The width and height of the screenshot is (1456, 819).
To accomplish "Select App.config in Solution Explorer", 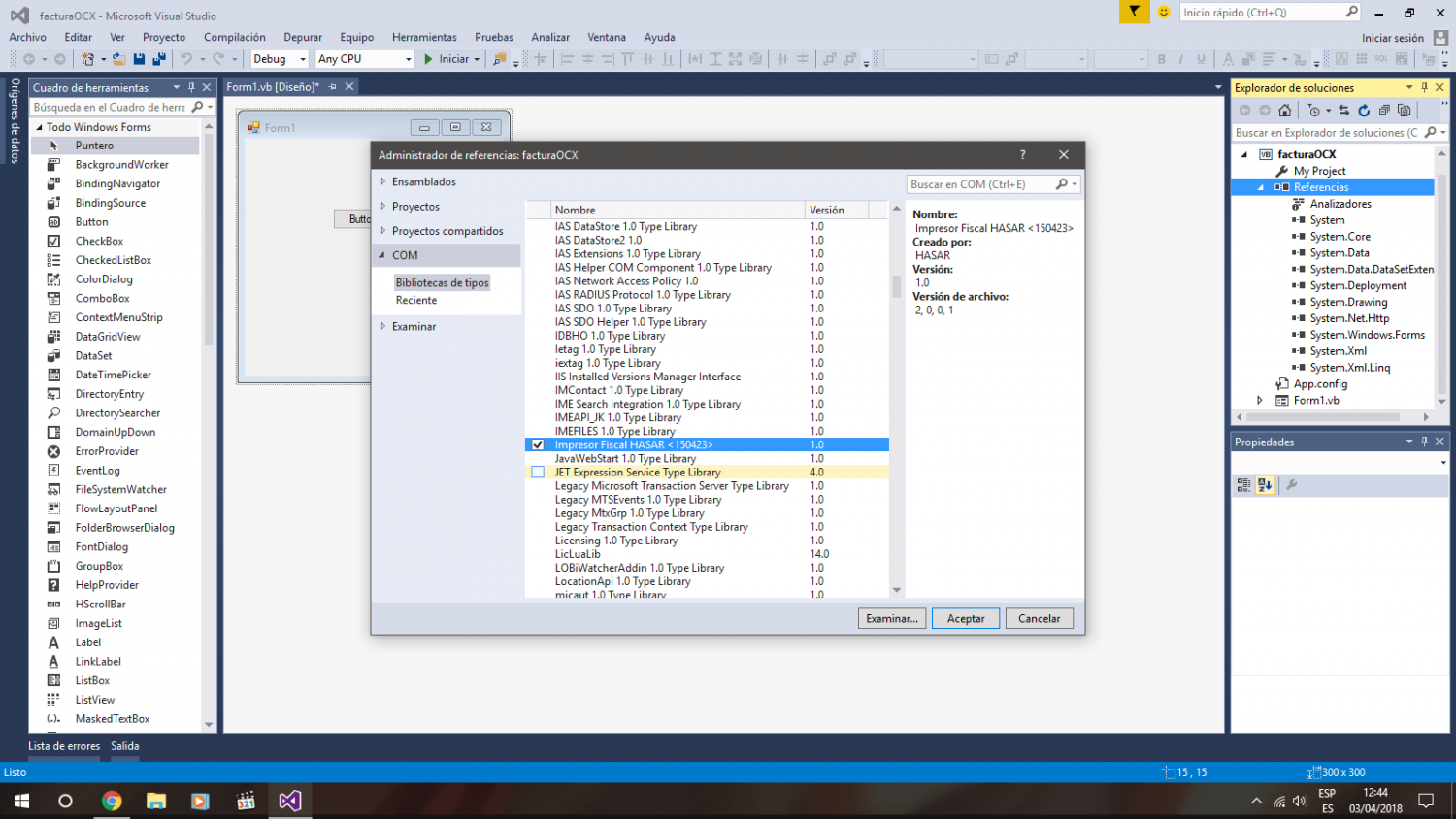I will (x=1320, y=384).
